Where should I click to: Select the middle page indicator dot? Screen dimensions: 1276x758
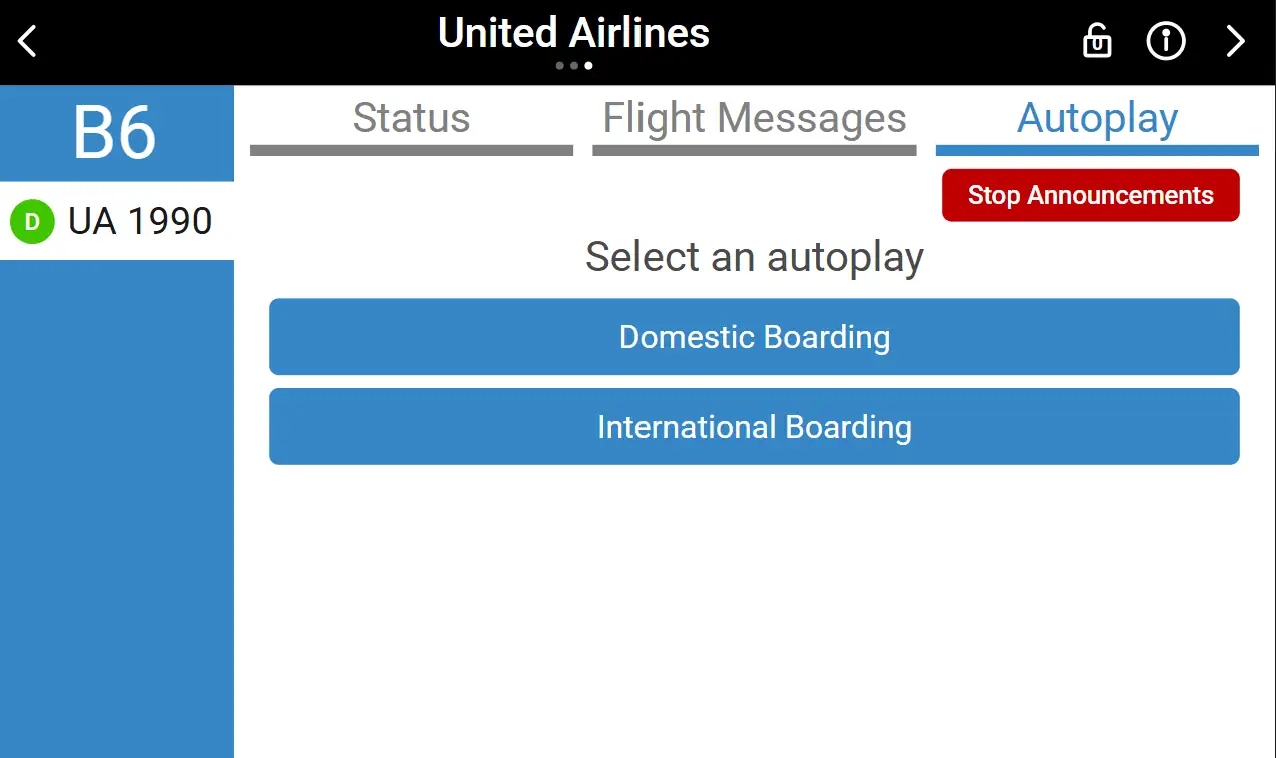coord(574,66)
